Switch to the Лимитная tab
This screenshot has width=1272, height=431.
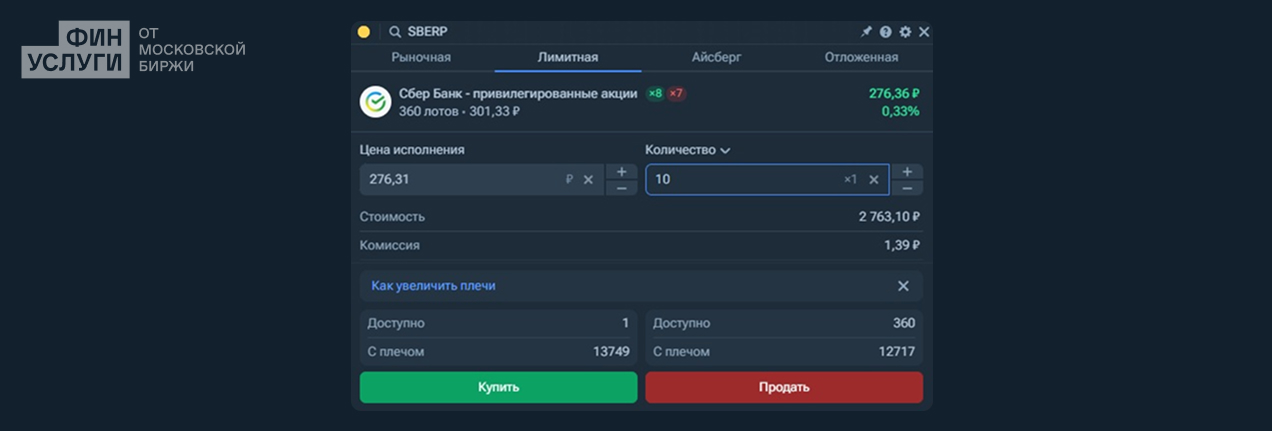pos(568,57)
